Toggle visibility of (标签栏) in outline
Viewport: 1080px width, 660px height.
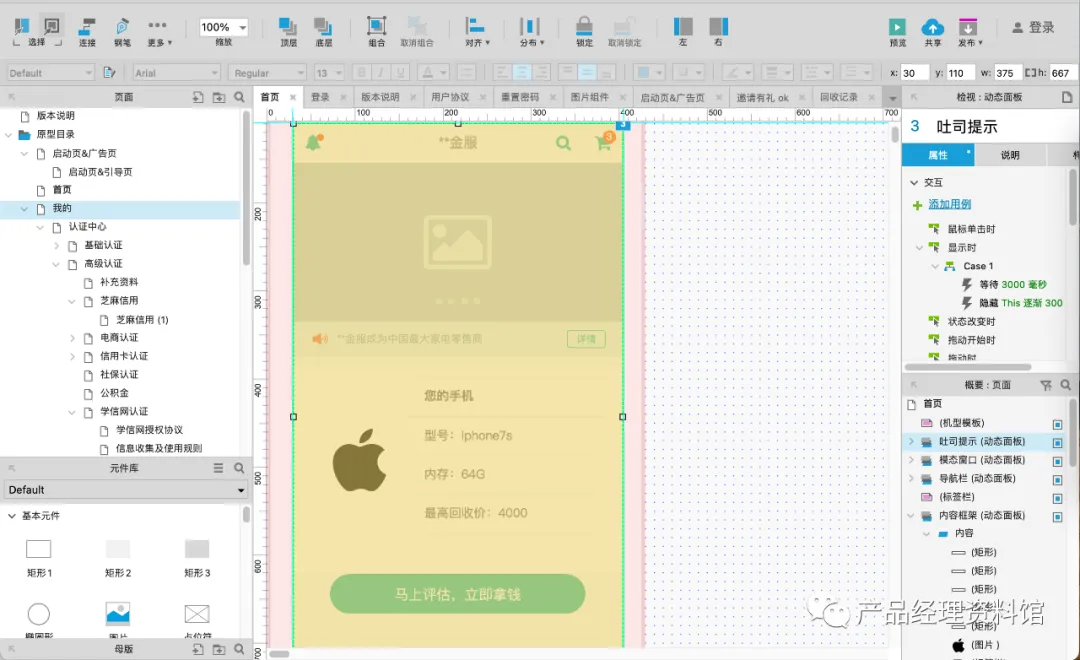tap(1057, 498)
